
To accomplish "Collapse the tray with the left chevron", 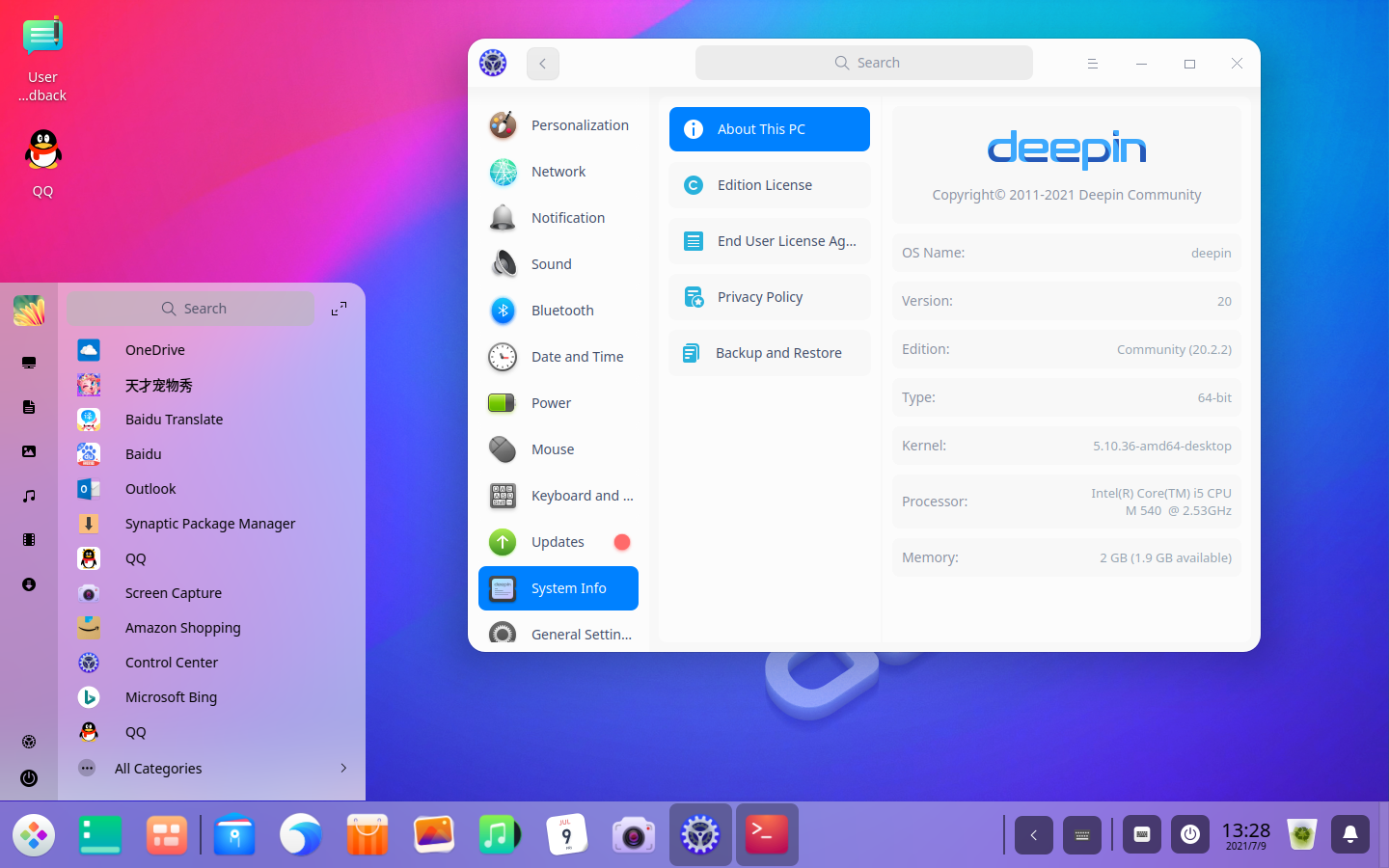I will (x=1034, y=835).
